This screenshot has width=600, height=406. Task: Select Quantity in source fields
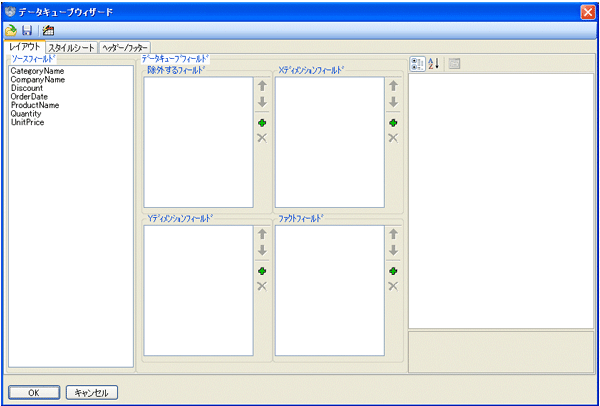tap(26, 114)
